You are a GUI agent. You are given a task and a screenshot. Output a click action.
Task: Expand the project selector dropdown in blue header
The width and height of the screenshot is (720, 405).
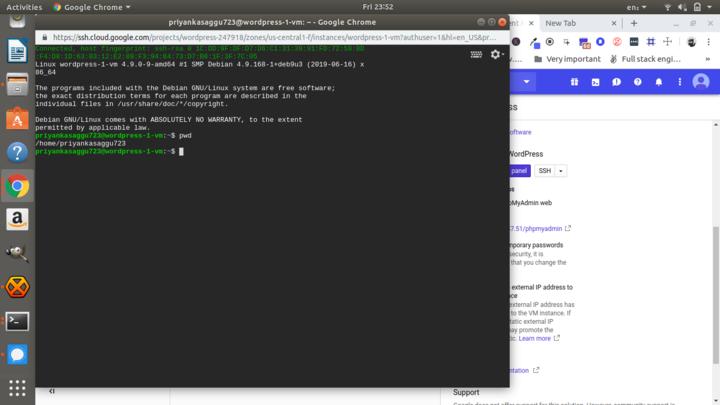[x=527, y=82]
